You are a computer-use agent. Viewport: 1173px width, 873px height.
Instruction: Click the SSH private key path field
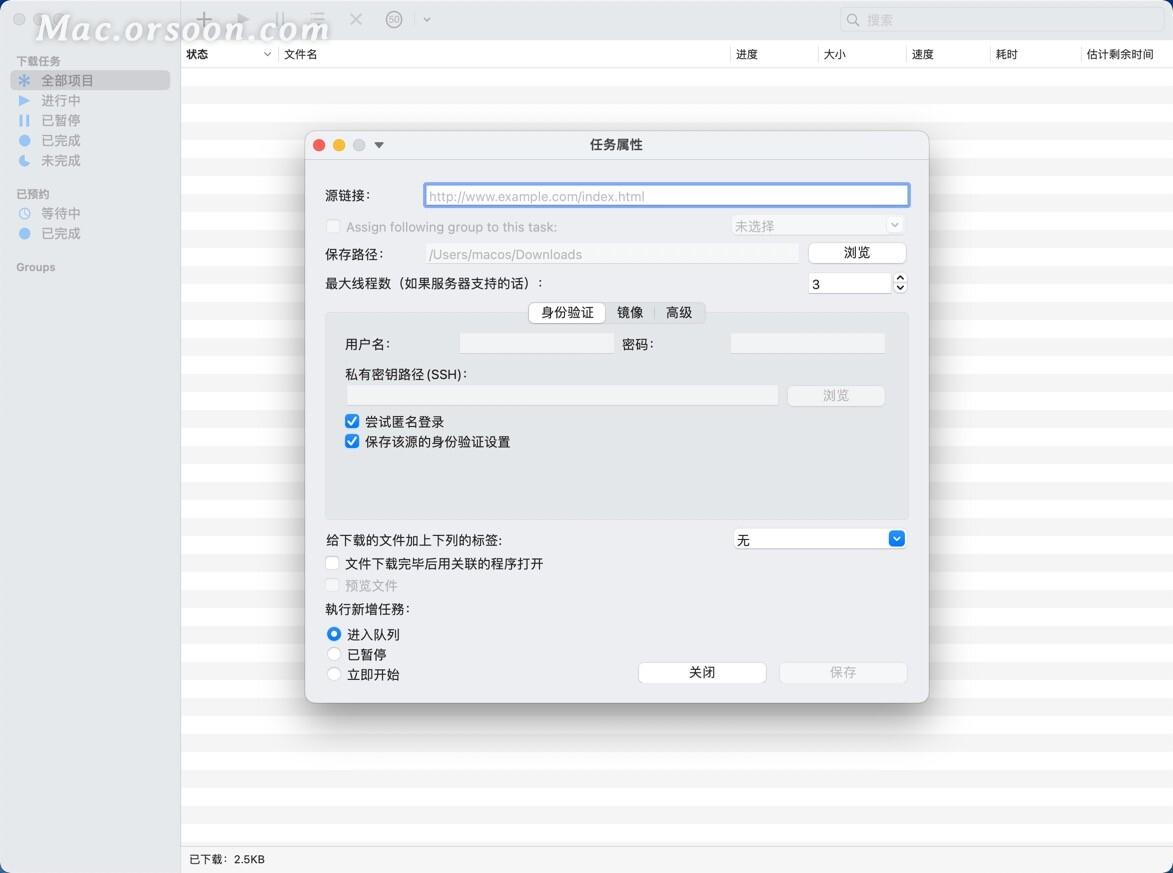pyautogui.click(x=562, y=396)
